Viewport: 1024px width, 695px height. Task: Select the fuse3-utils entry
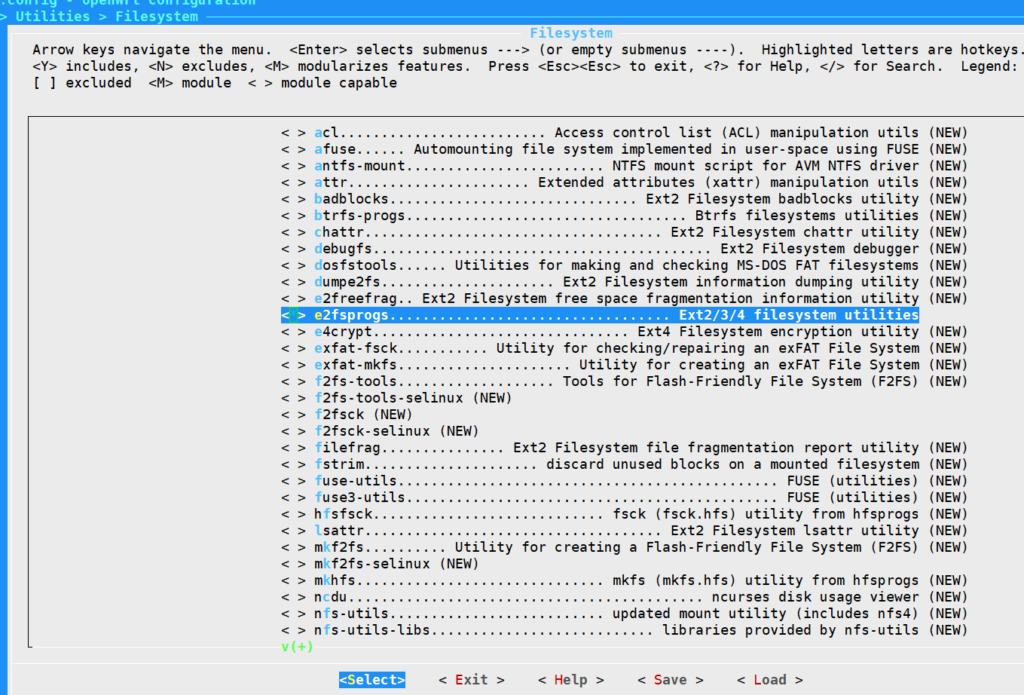click(624, 498)
